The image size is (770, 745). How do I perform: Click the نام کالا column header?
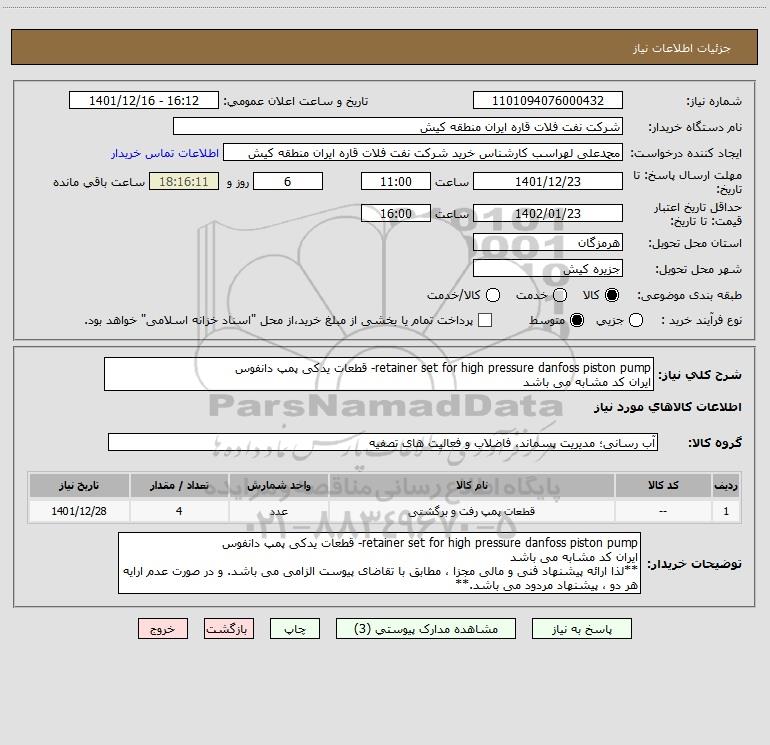tap(471, 485)
